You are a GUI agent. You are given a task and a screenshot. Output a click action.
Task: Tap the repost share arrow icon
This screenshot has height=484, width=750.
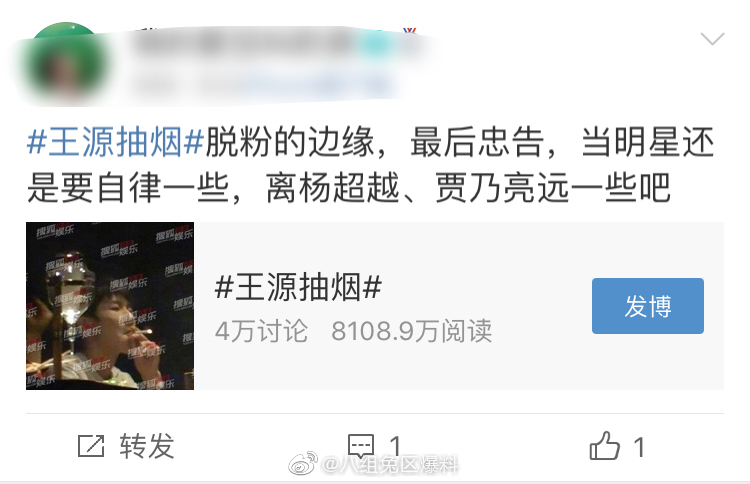point(91,446)
